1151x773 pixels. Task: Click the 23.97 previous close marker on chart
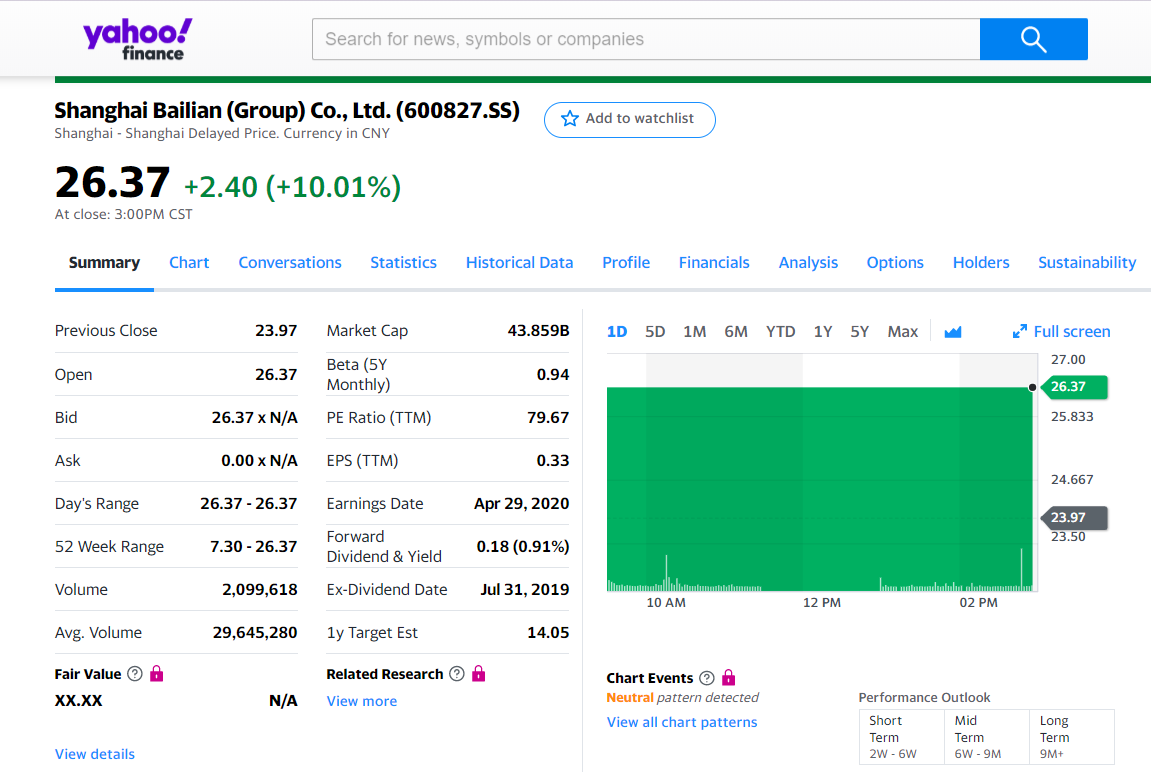click(1074, 518)
